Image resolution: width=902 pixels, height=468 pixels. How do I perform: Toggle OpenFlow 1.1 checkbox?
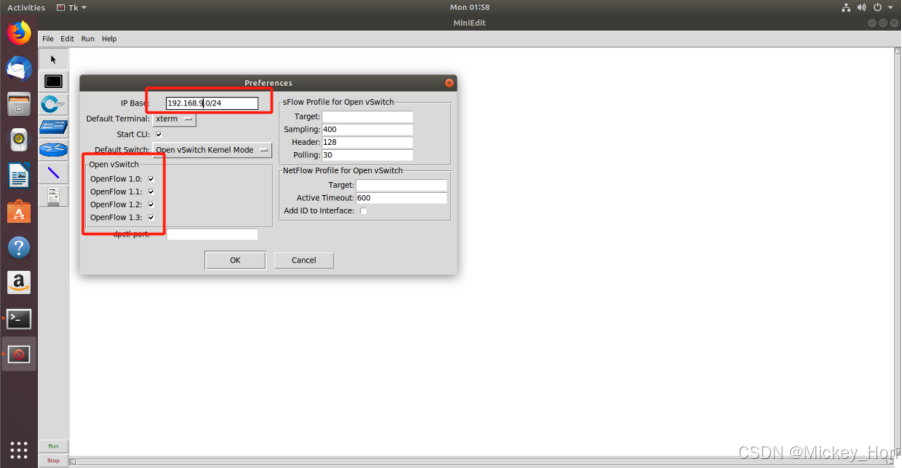click(151, 191)
